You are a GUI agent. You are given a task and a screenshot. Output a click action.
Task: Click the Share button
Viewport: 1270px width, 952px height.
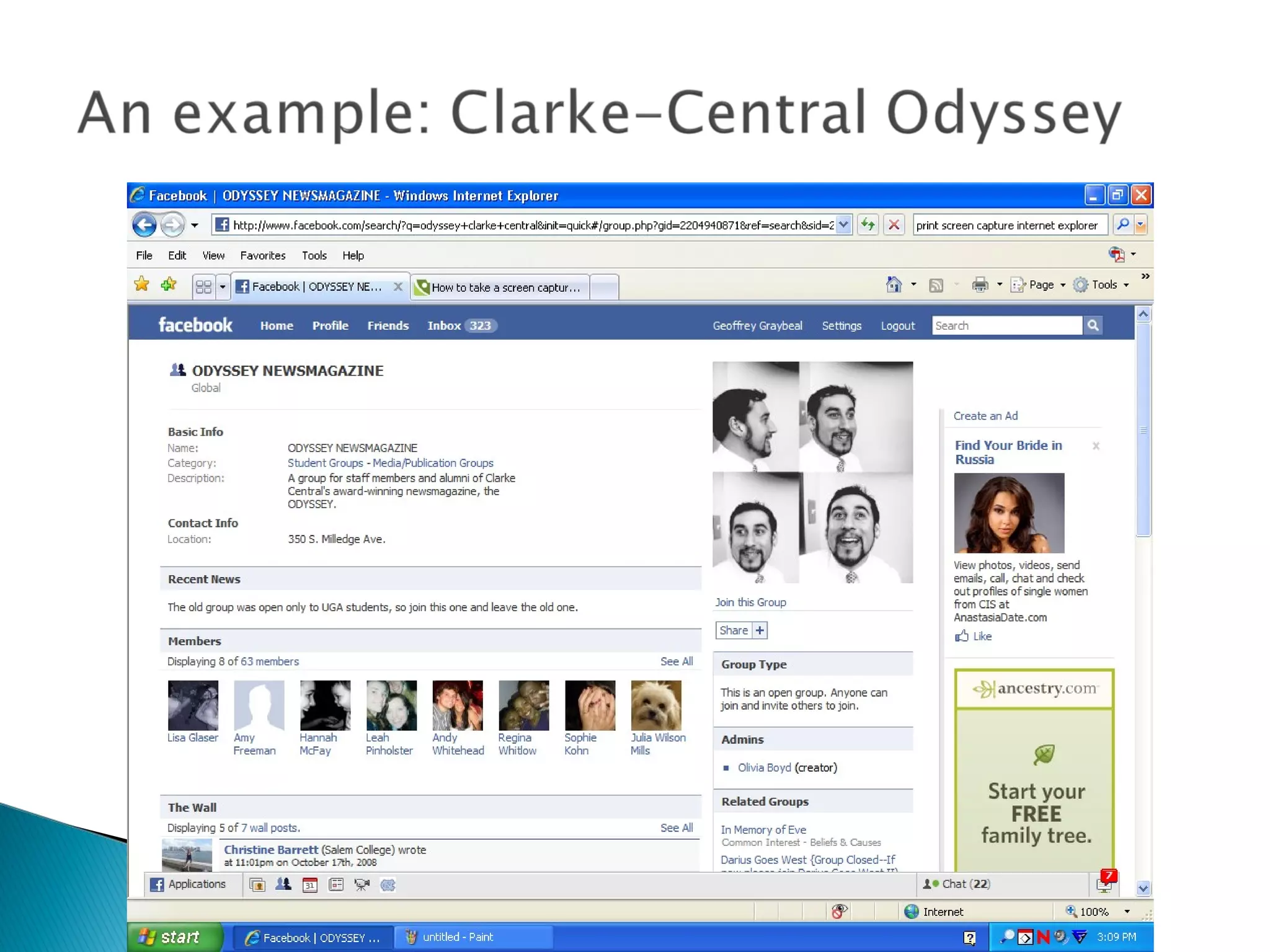[734, 630]
